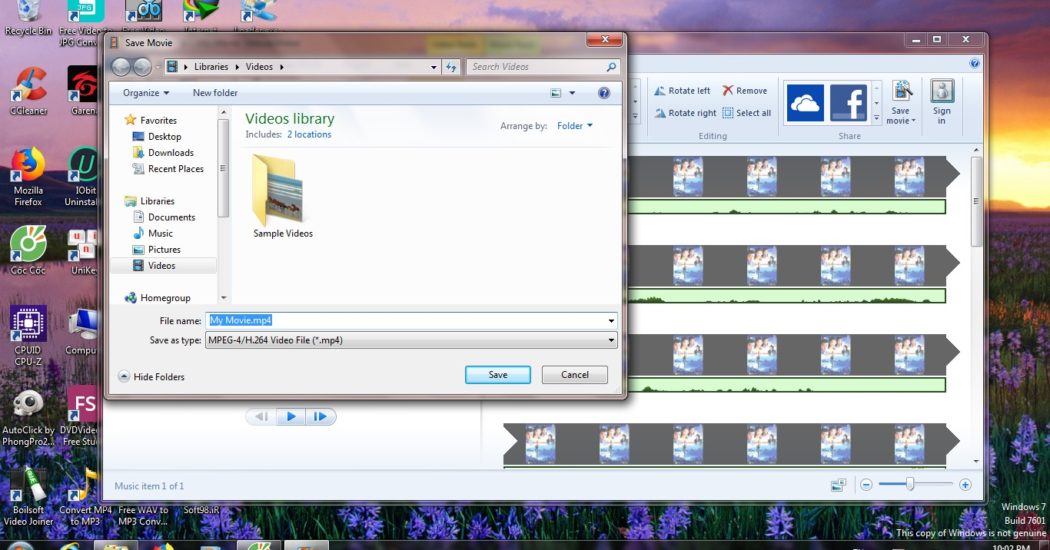
Task: Open Mozilla Firefox desktop icon
Action: (28, 177)
